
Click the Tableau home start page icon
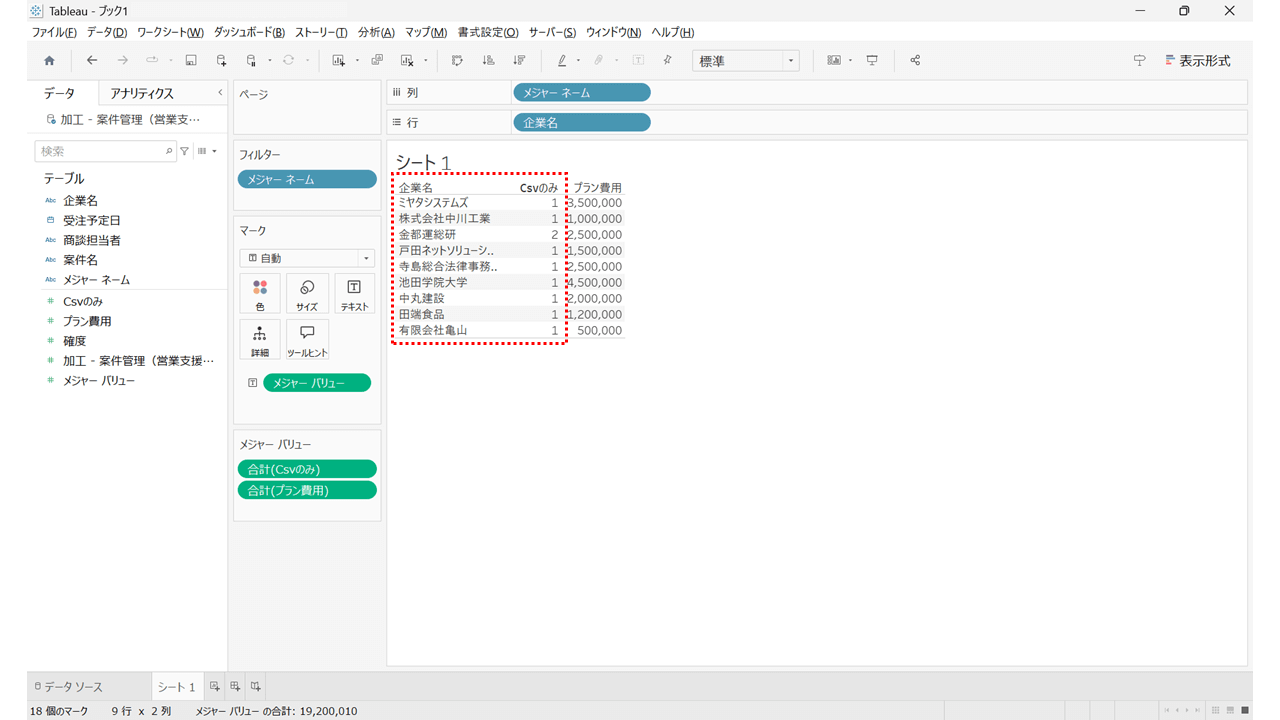49,61
